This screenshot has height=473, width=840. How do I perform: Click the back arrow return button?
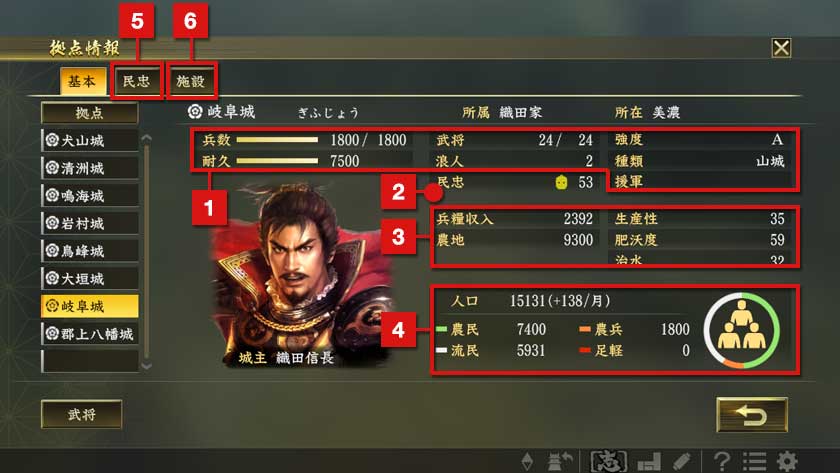752,415
